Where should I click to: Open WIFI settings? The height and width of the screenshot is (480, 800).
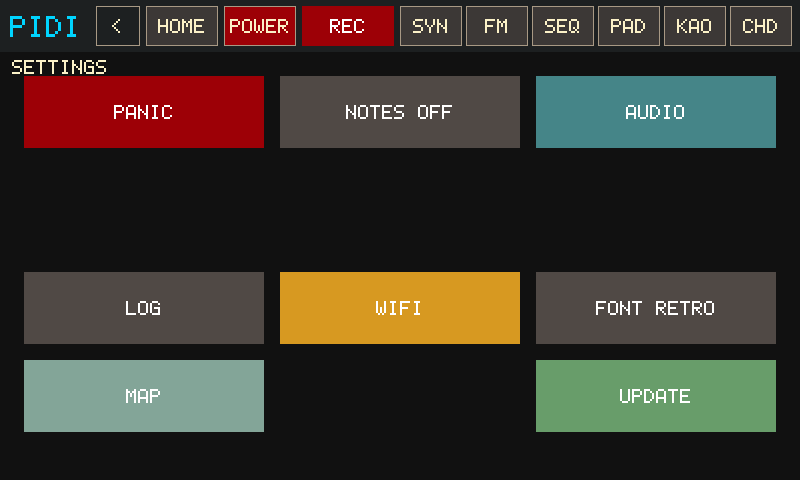[400, 308]
